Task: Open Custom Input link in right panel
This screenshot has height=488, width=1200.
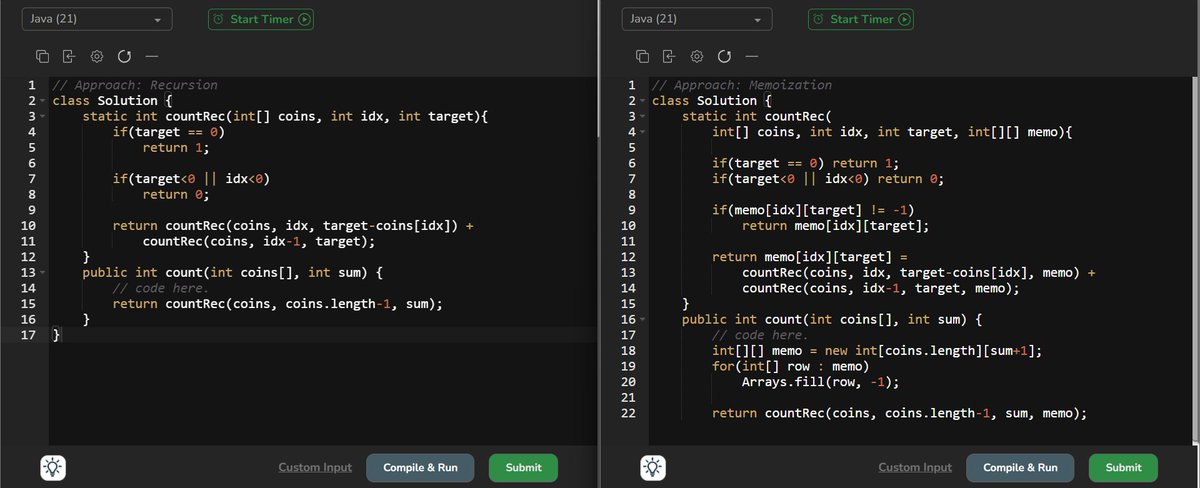Action: pyautogui.click(x=915, y=467)
